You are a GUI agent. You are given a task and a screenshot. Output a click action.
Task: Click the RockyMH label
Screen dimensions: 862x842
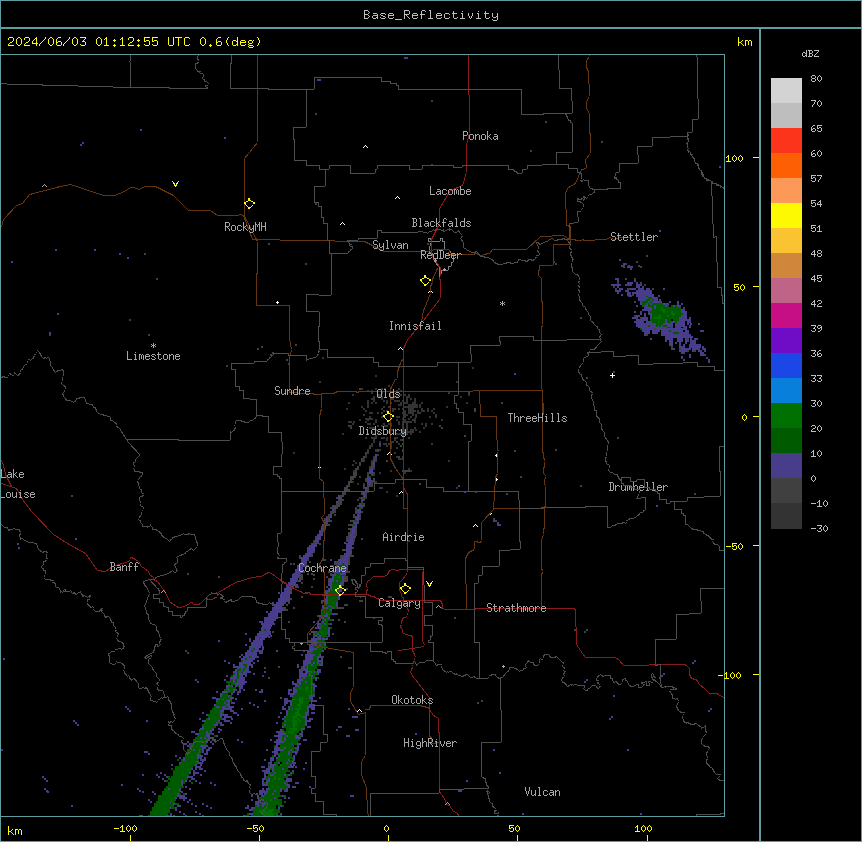245,227
